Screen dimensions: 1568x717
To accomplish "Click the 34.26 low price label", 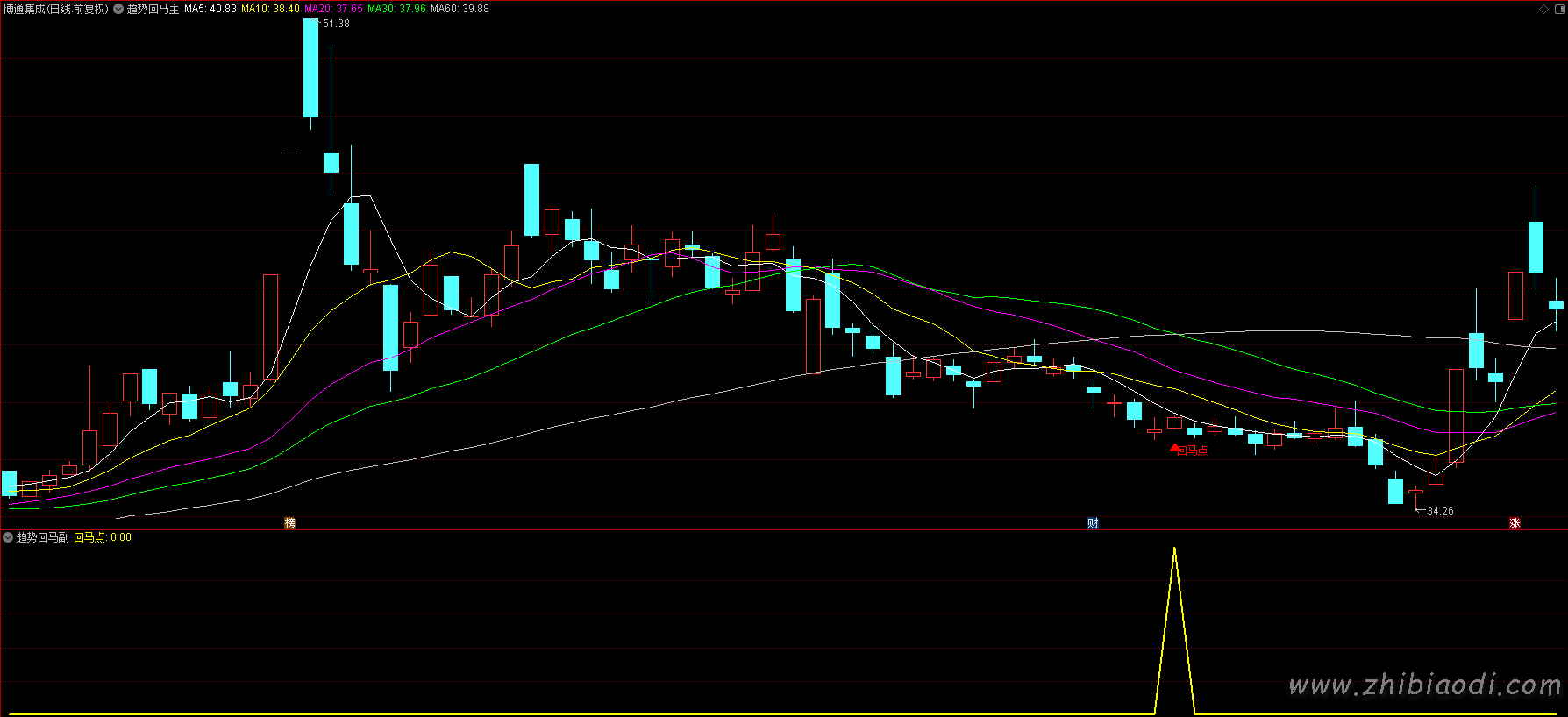I will coord(1439,511).
